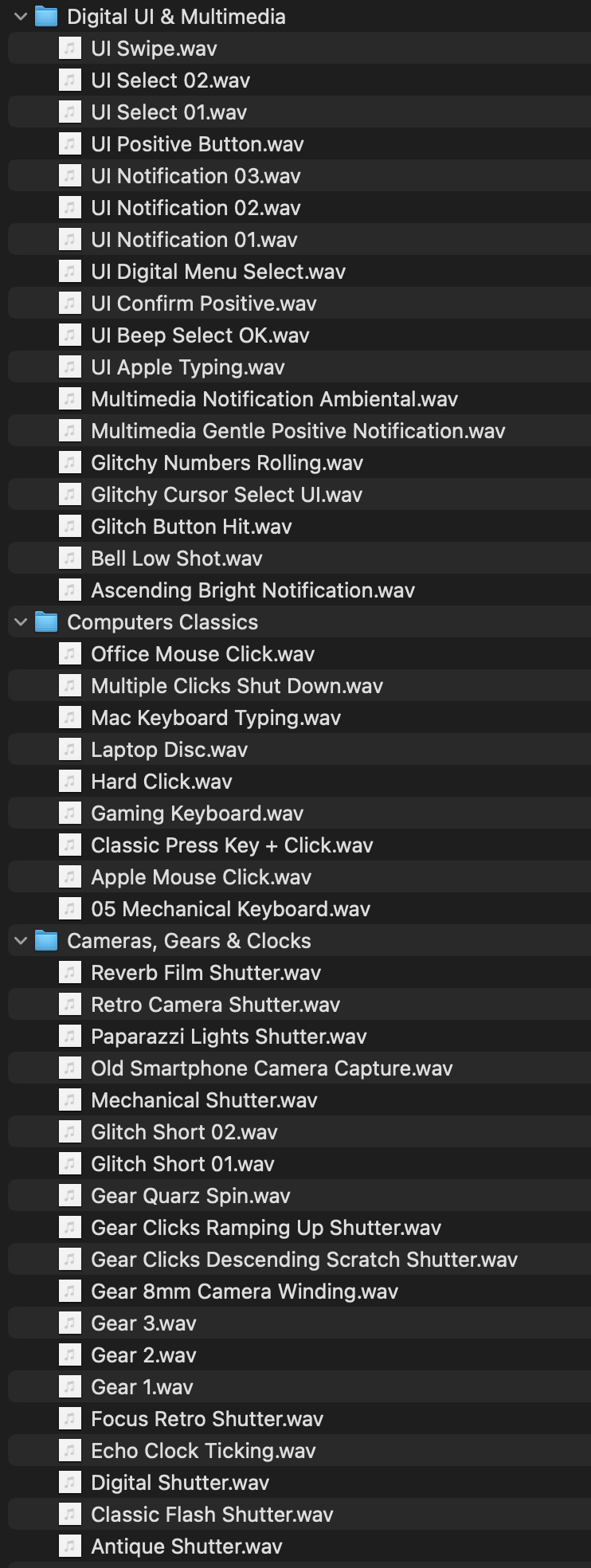
Task: Select Echo Clock Ticking.wav file
Action: coord(203,1451)
